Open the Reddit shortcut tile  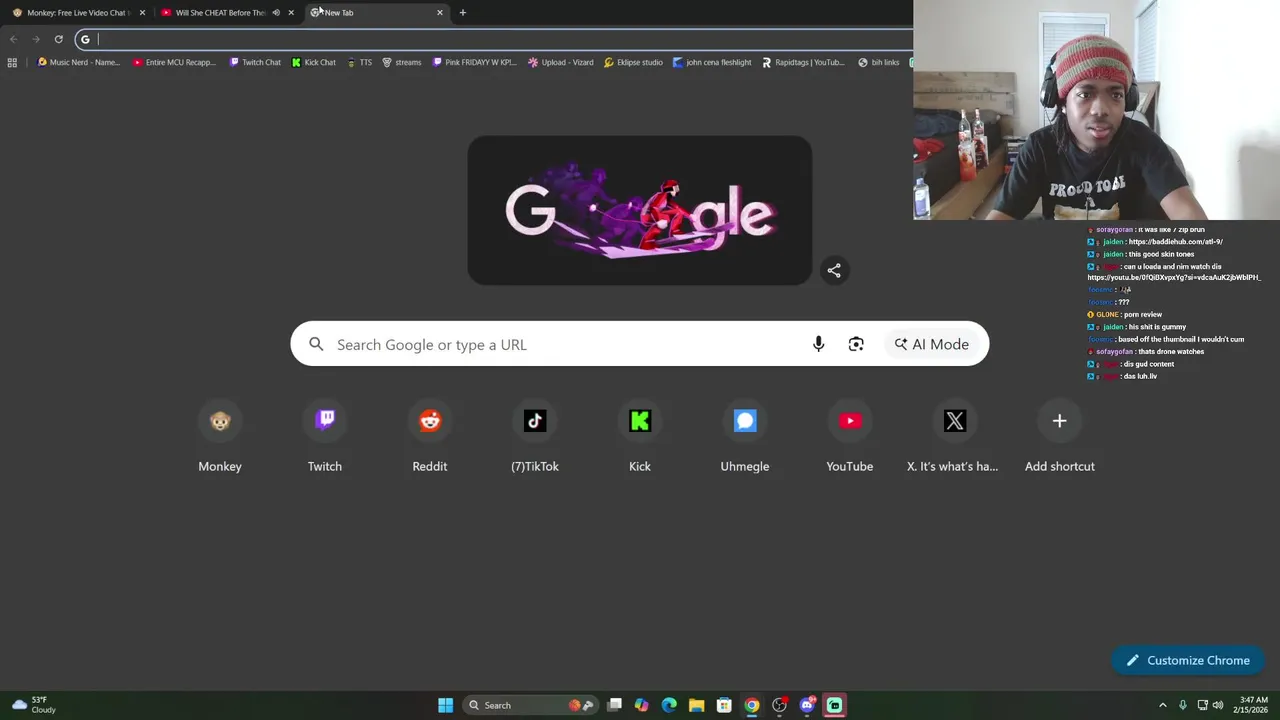tap(430, 438)
